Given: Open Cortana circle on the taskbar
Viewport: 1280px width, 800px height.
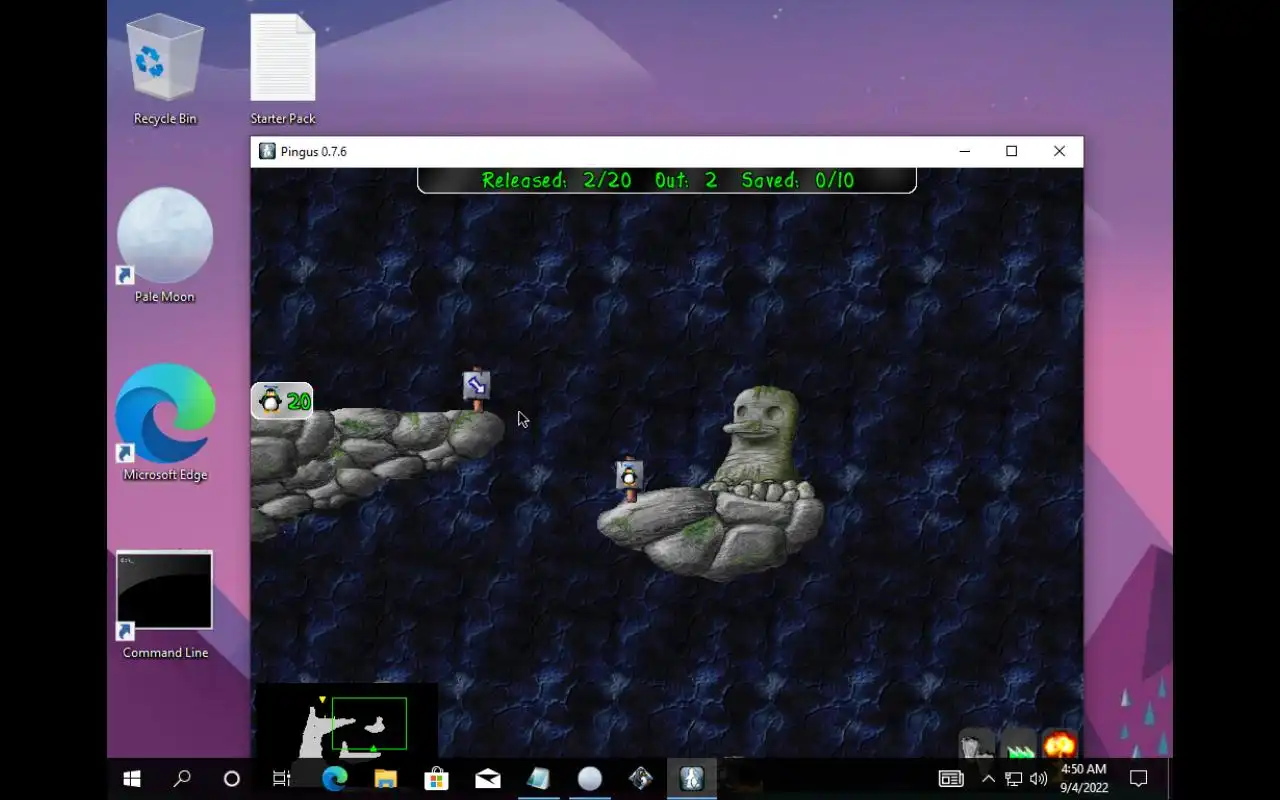Looking at the screenshot, I should click(231, 779).
